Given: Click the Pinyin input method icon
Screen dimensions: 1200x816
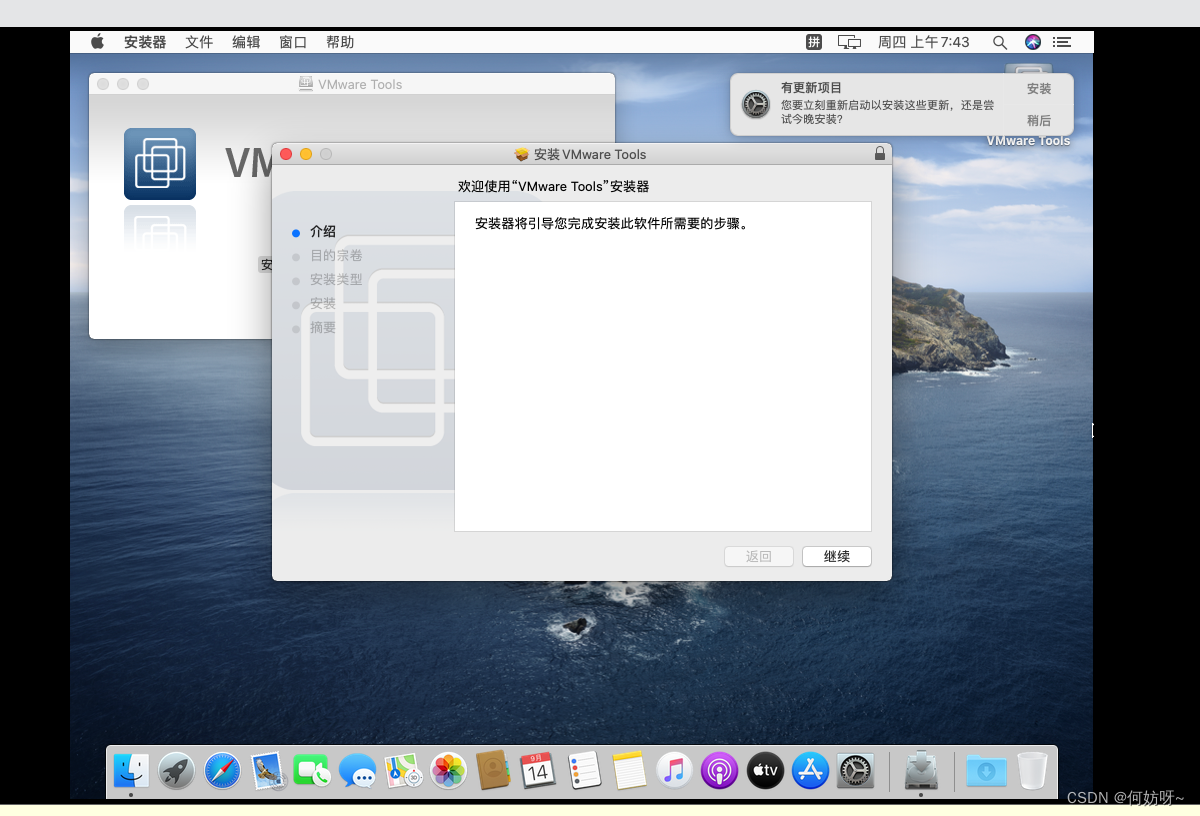Looking at the screenshot, I should click(x=814, y=42).
